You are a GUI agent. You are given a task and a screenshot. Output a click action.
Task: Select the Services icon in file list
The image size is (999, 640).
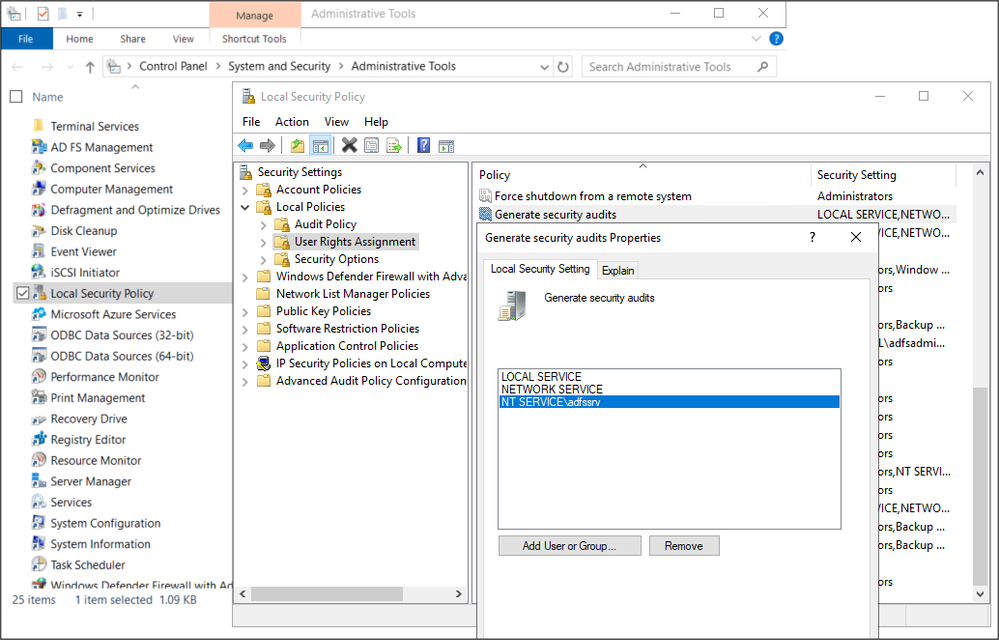pos(39,502)
